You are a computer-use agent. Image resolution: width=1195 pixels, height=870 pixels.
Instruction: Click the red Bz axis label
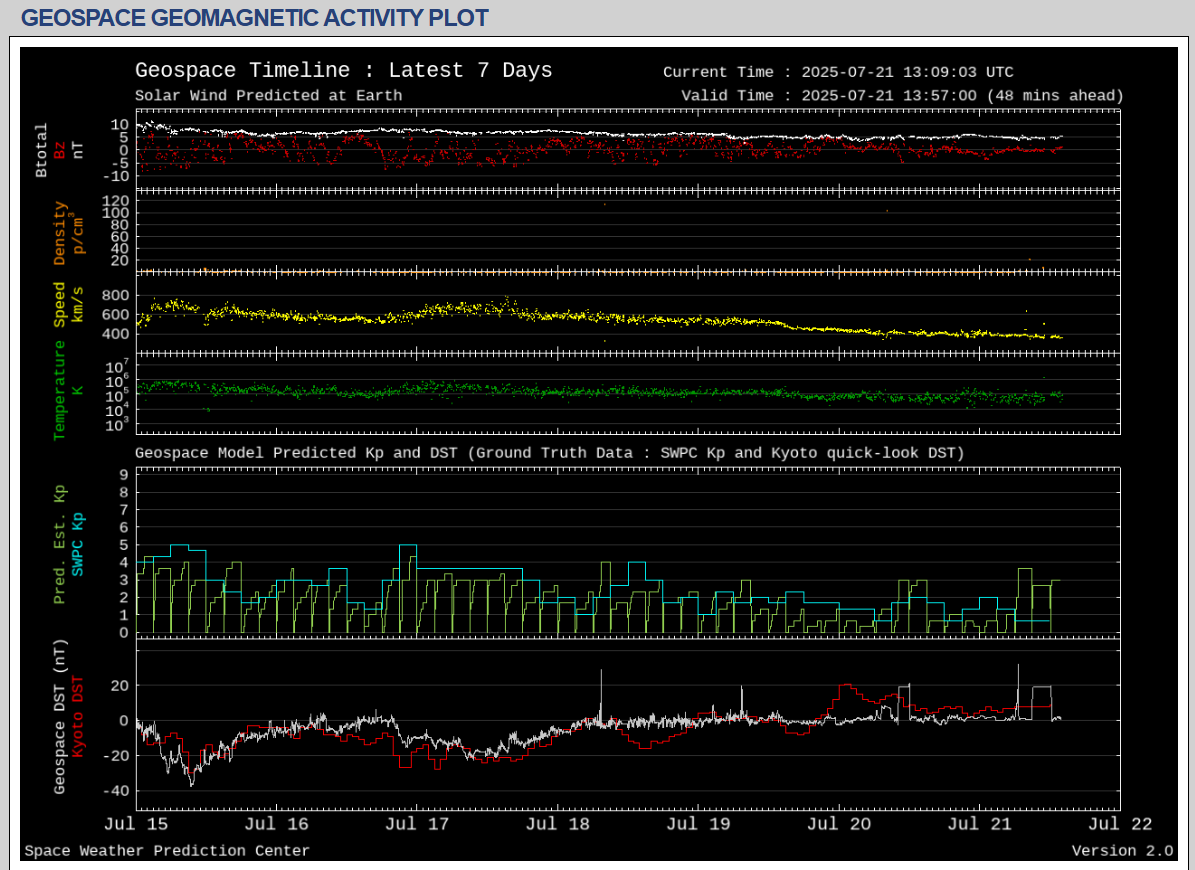(60, 150)
